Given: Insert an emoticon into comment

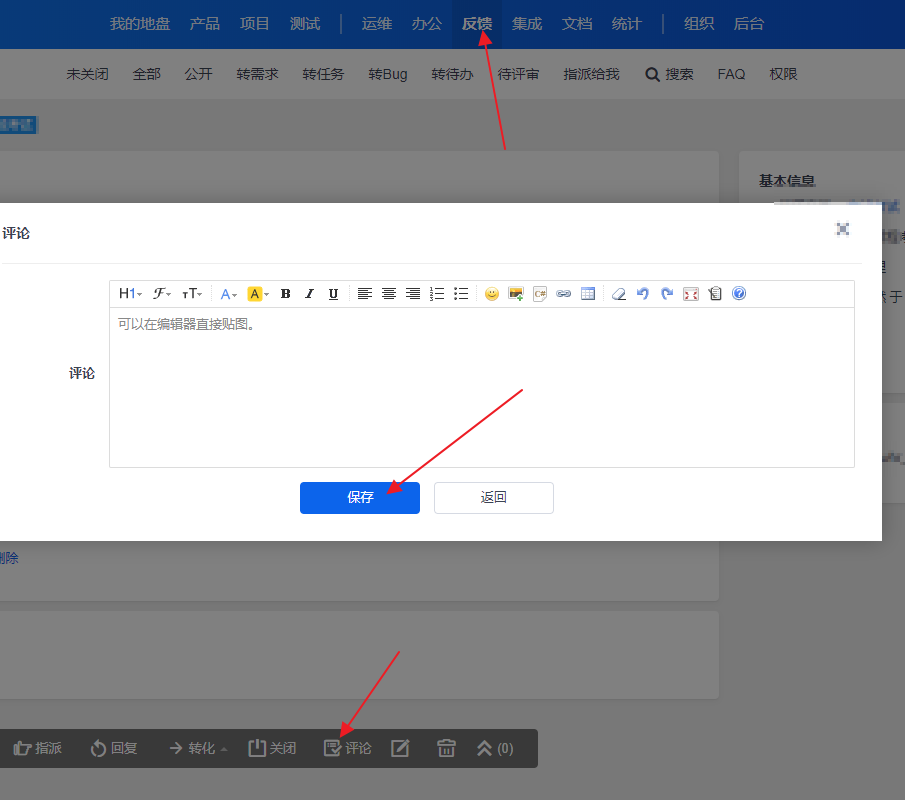Looking at the screenshot, I should [x=491, y=294].
